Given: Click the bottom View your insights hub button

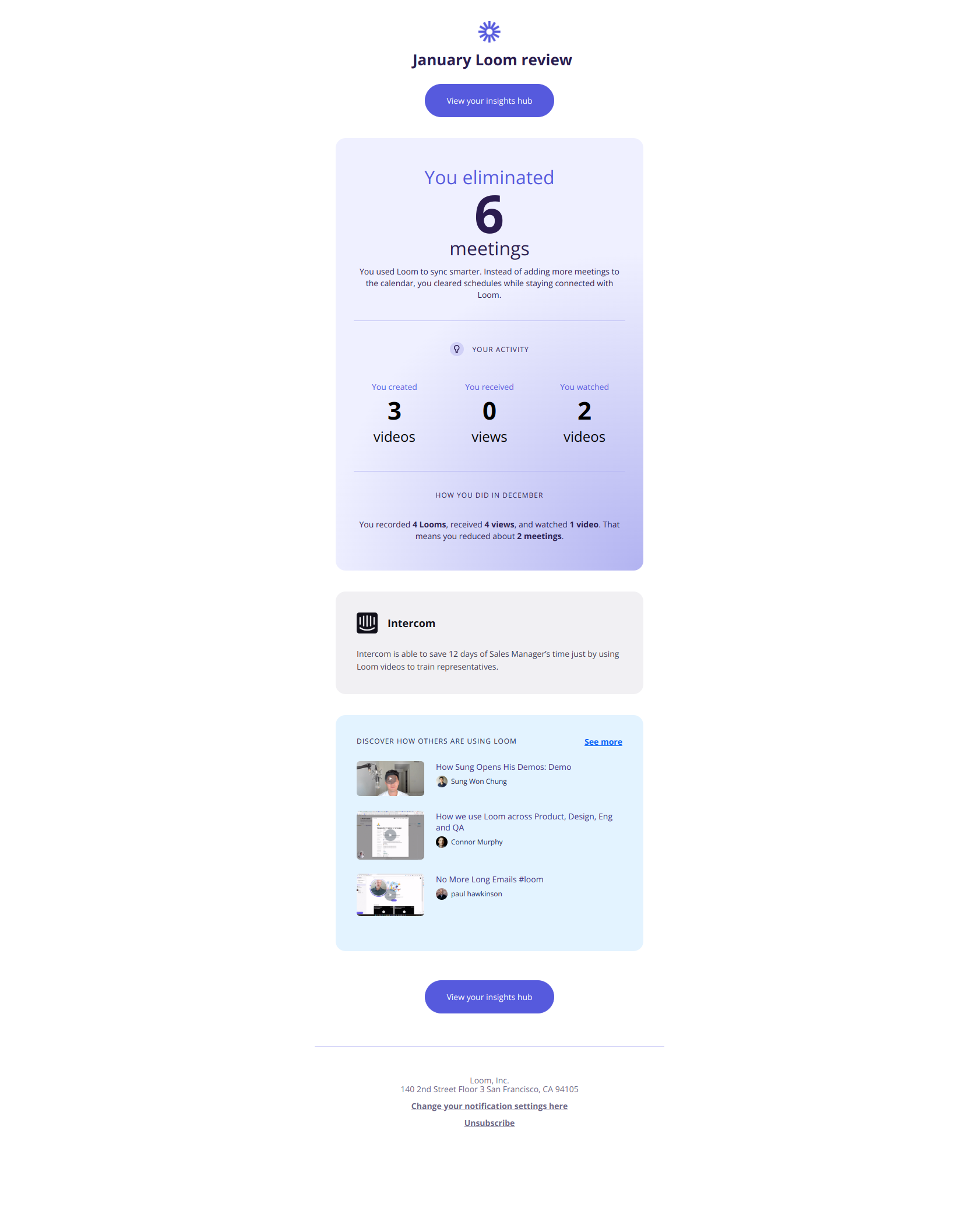Looking at the screenshot, I should pyautogui.click(x=490, y=997).
